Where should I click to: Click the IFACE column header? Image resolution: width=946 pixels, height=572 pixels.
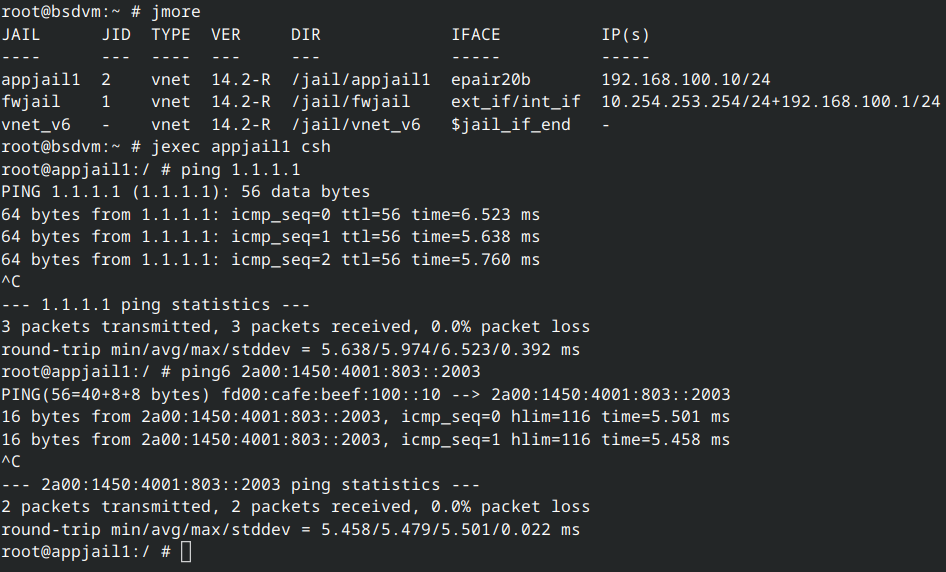coord(475,35)
